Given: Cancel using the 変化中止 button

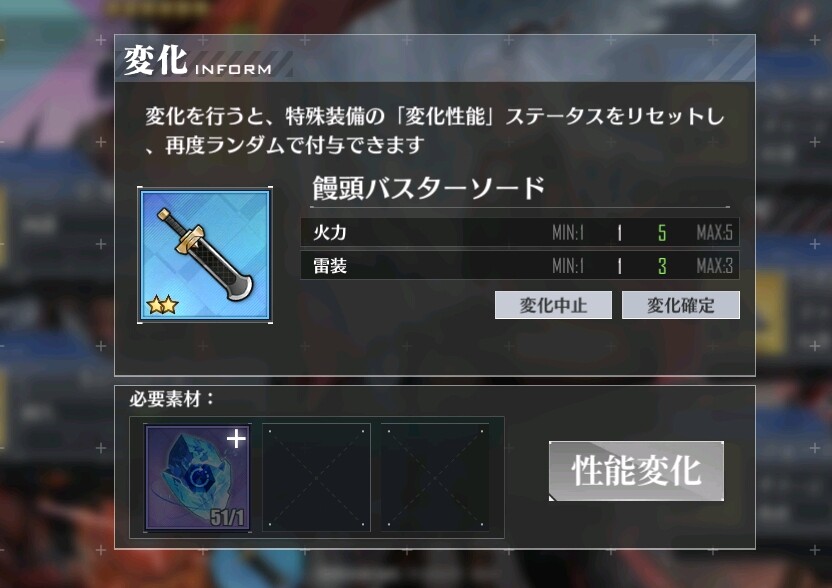Looking at the screenshot, I should tap(553, 305).
